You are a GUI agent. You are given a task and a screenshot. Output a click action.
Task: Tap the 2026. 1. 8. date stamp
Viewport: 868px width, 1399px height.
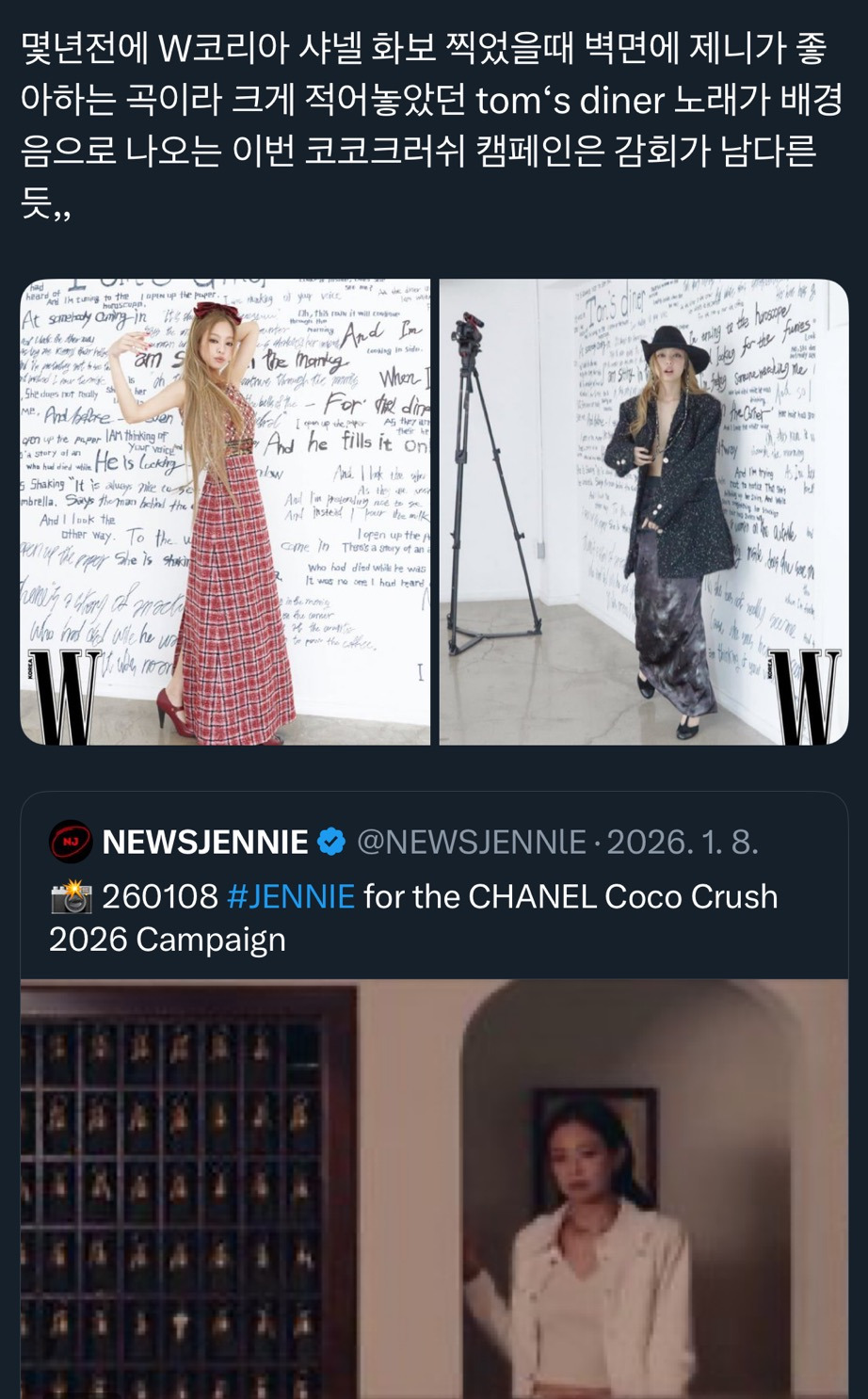pyautogui.click(x=683, y=842)
